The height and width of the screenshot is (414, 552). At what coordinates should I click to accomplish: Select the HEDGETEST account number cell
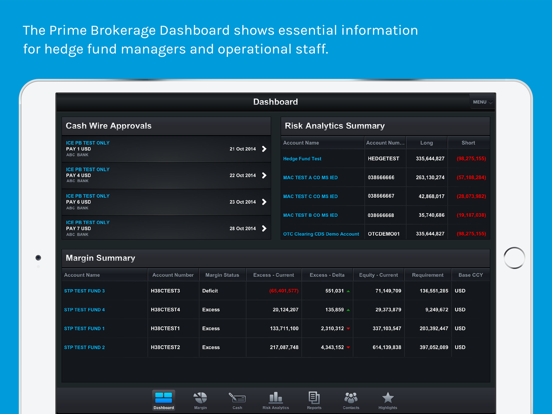(x=383, y=159)
